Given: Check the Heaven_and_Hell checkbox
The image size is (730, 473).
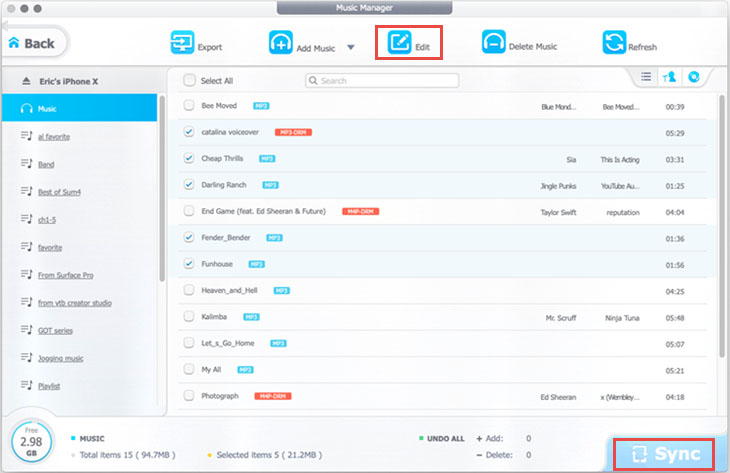Looking at the screenshot, I should [189, 291].
